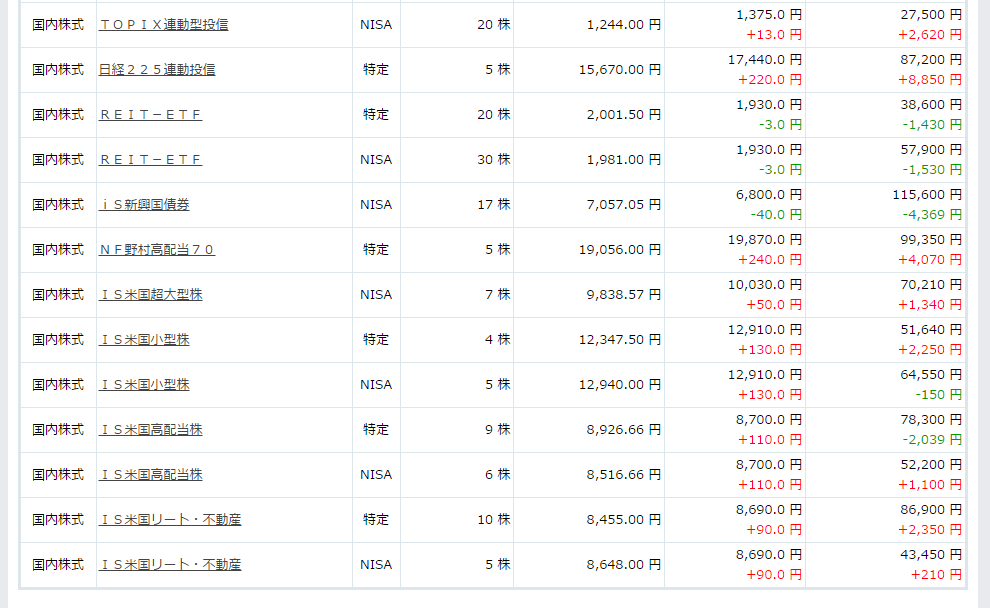Select the profit figure +210 円
The width and height of the screenshot is (990, 608).
click(x=936, y=575)
